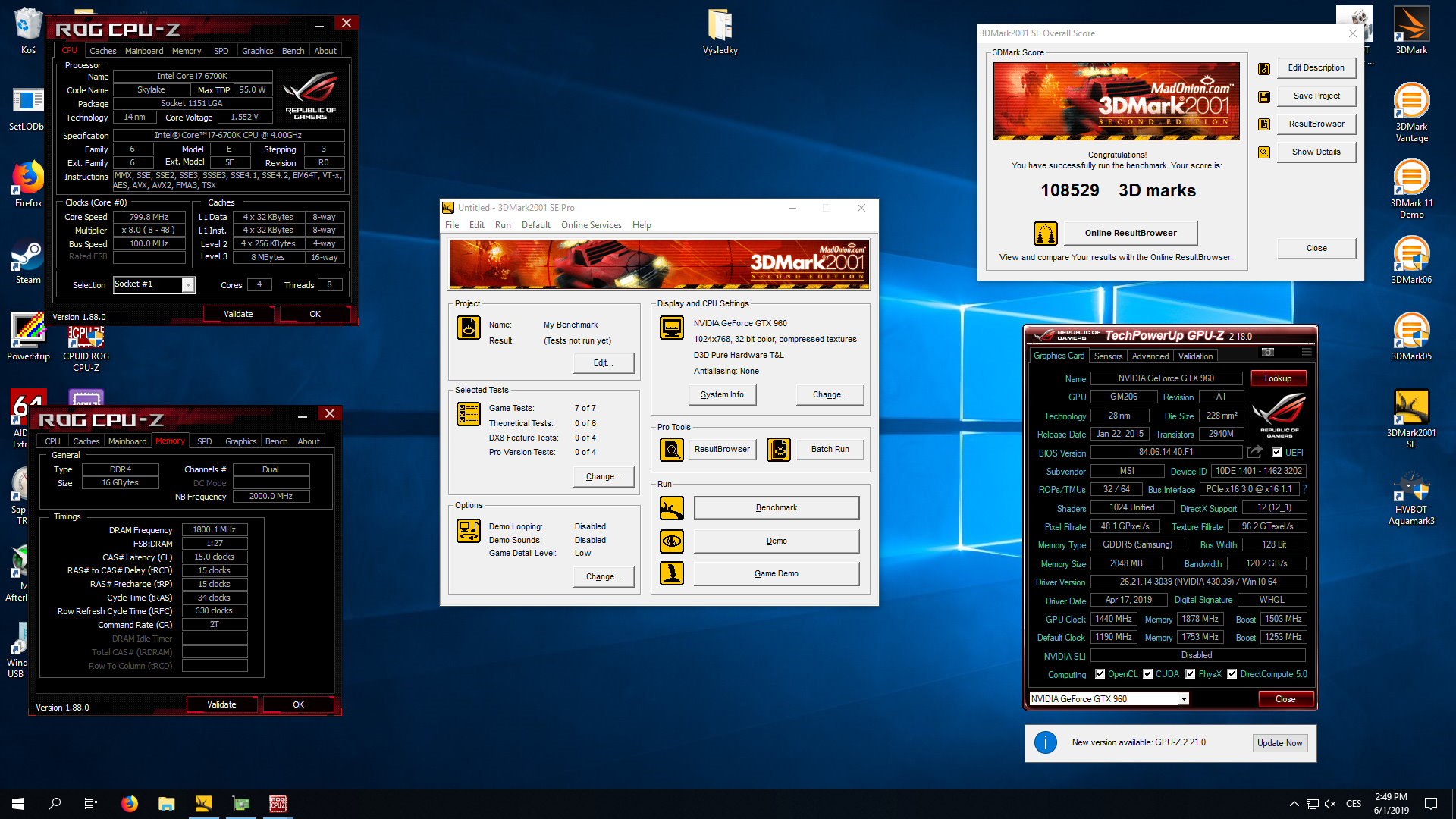Click the ROG CPU-Z taskbar icon

pyautogui.click(x=278, y=804)
